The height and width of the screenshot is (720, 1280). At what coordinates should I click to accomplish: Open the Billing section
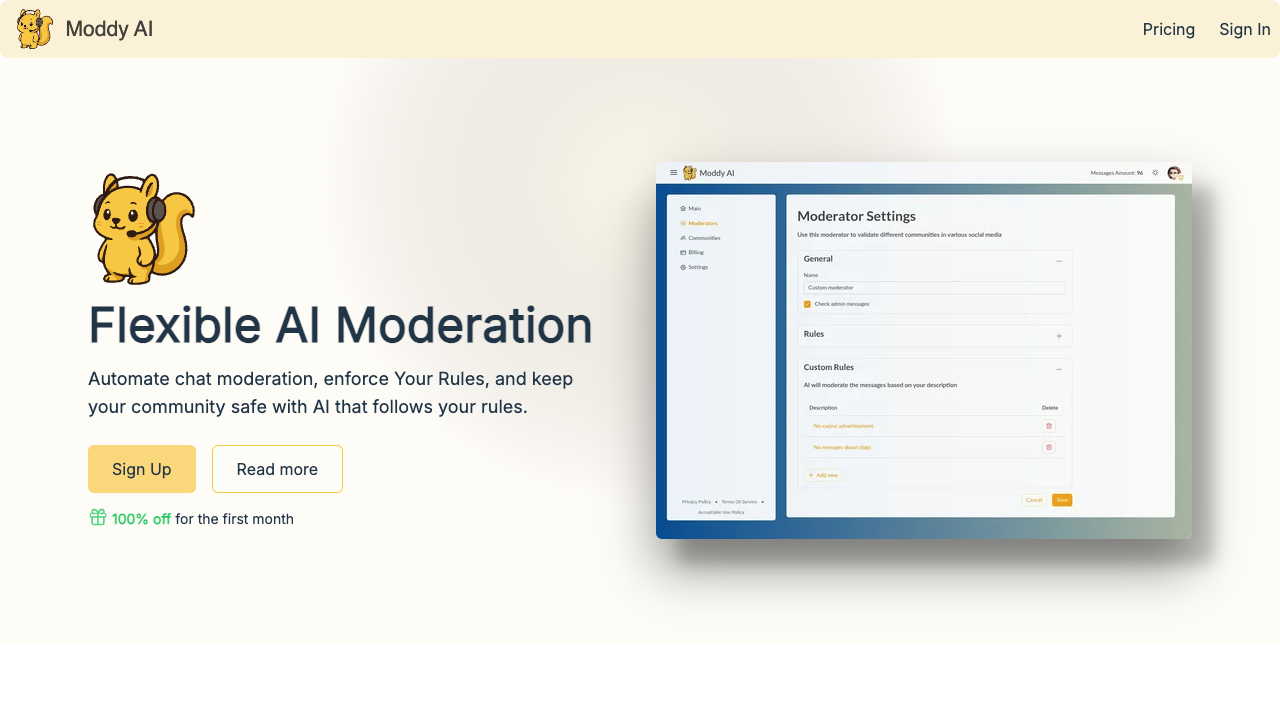[696, 252]
